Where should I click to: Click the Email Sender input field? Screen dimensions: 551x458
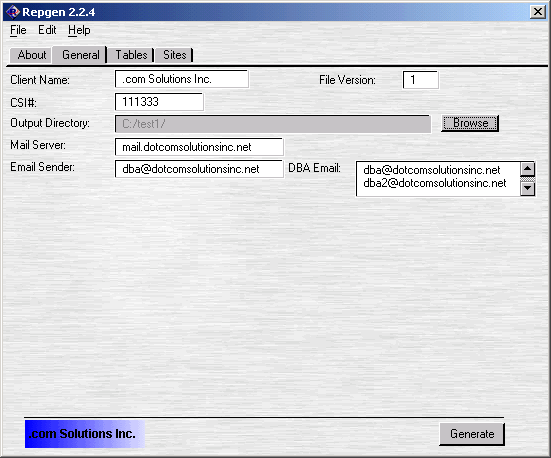pos(199,169)
